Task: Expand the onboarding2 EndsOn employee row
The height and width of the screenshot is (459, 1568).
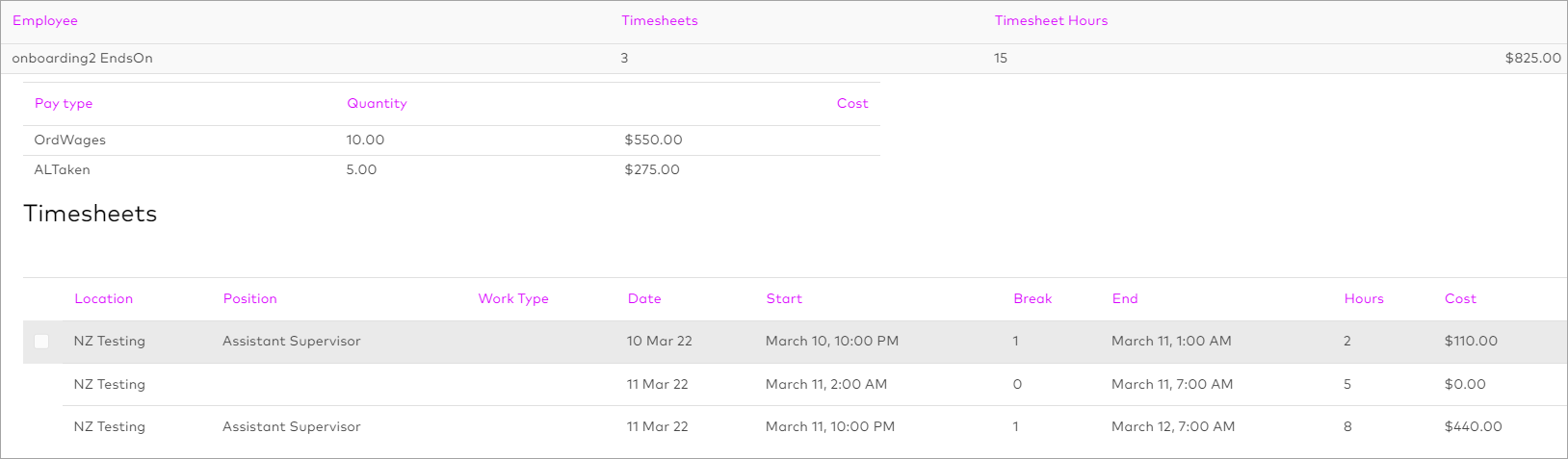Action: [x=83, y=59]
